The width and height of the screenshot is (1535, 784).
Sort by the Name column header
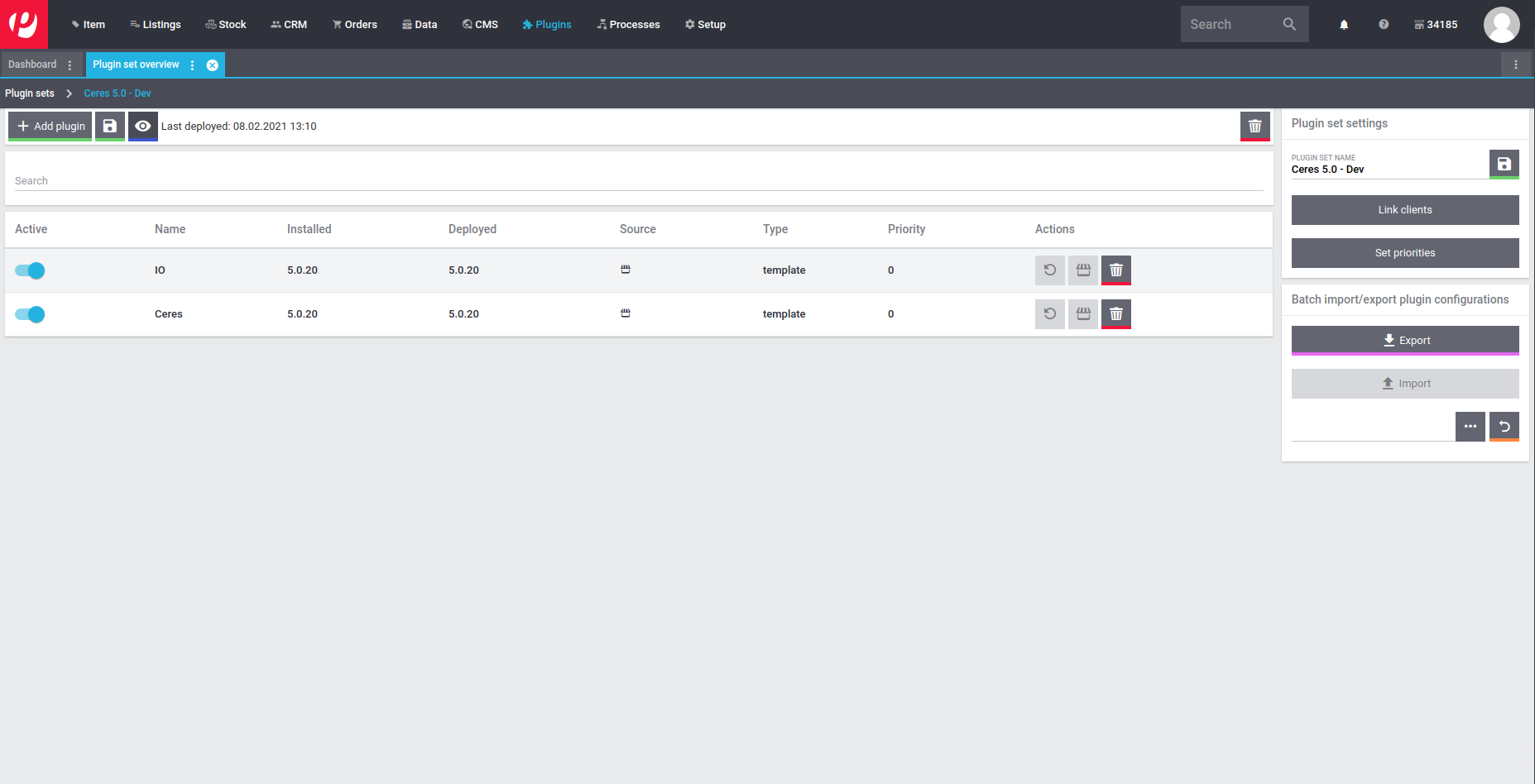pyautogui.click(x=170, y=229)
